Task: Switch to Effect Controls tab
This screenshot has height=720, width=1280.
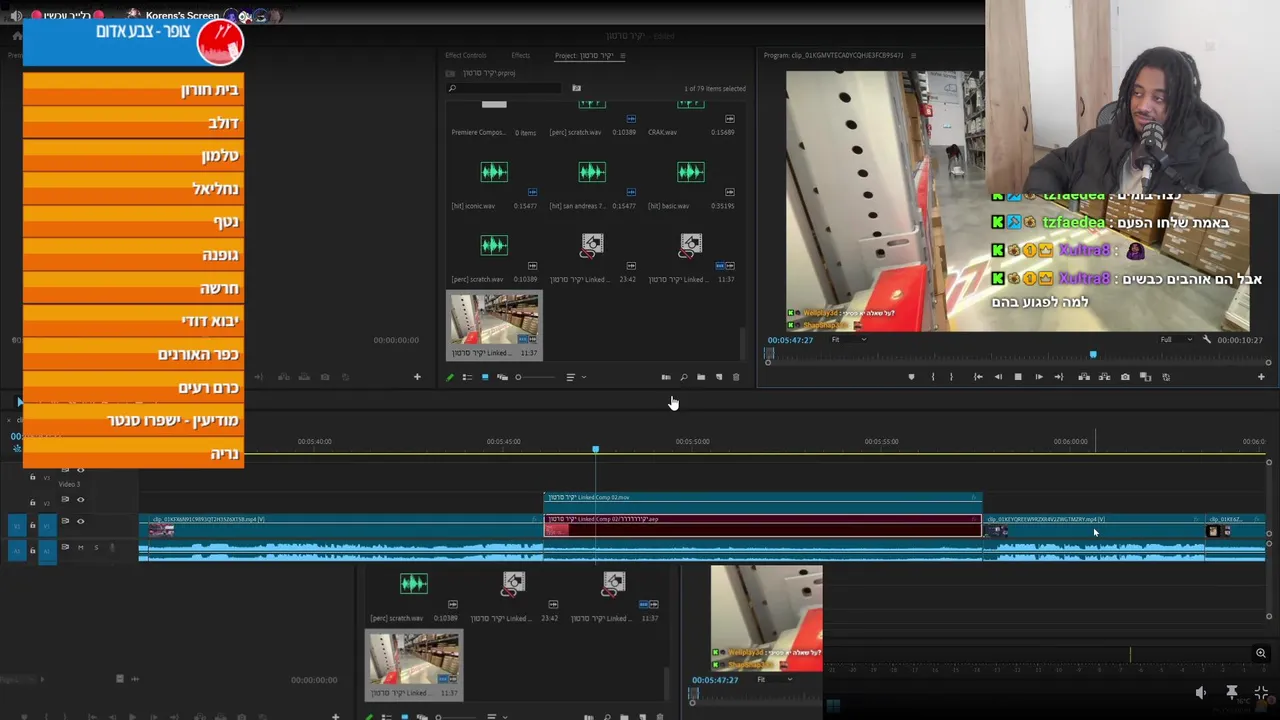Action: (x=466, y=55)
